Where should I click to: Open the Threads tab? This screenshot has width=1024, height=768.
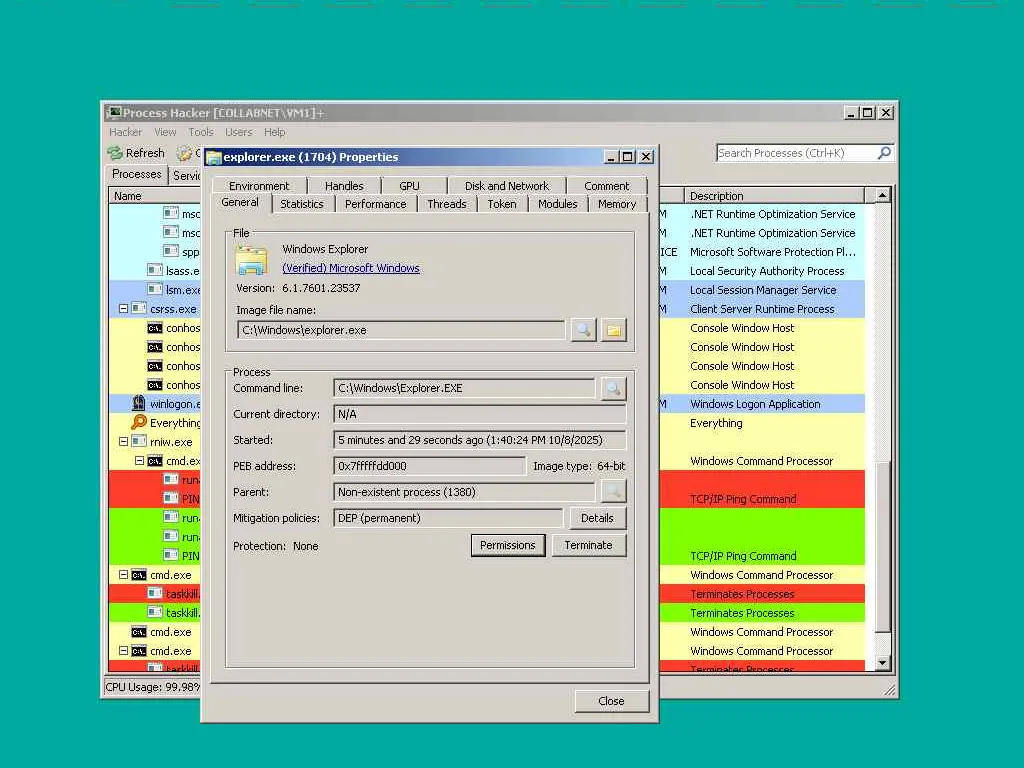[447, 204]
